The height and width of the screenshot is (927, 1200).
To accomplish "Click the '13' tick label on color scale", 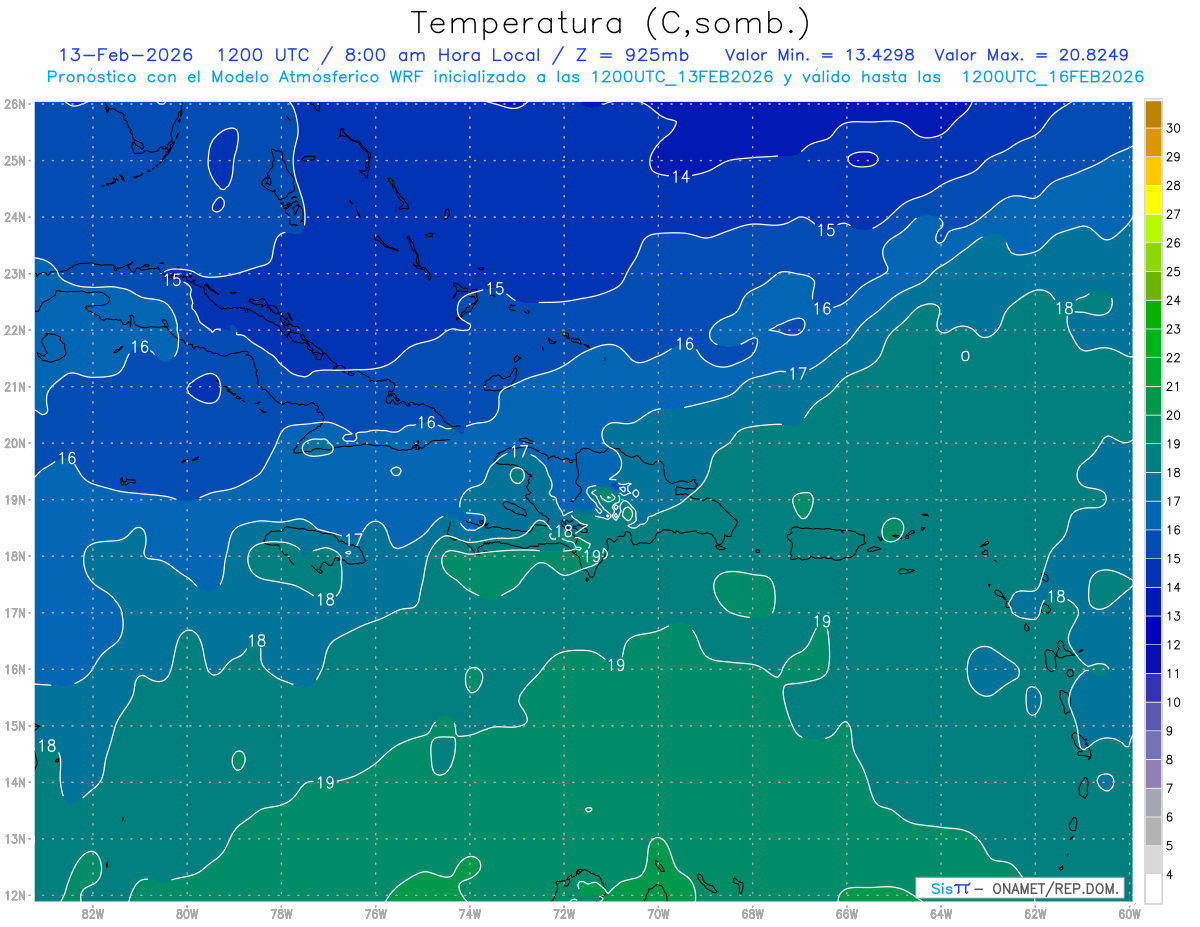I will (x=1174, y=616).
